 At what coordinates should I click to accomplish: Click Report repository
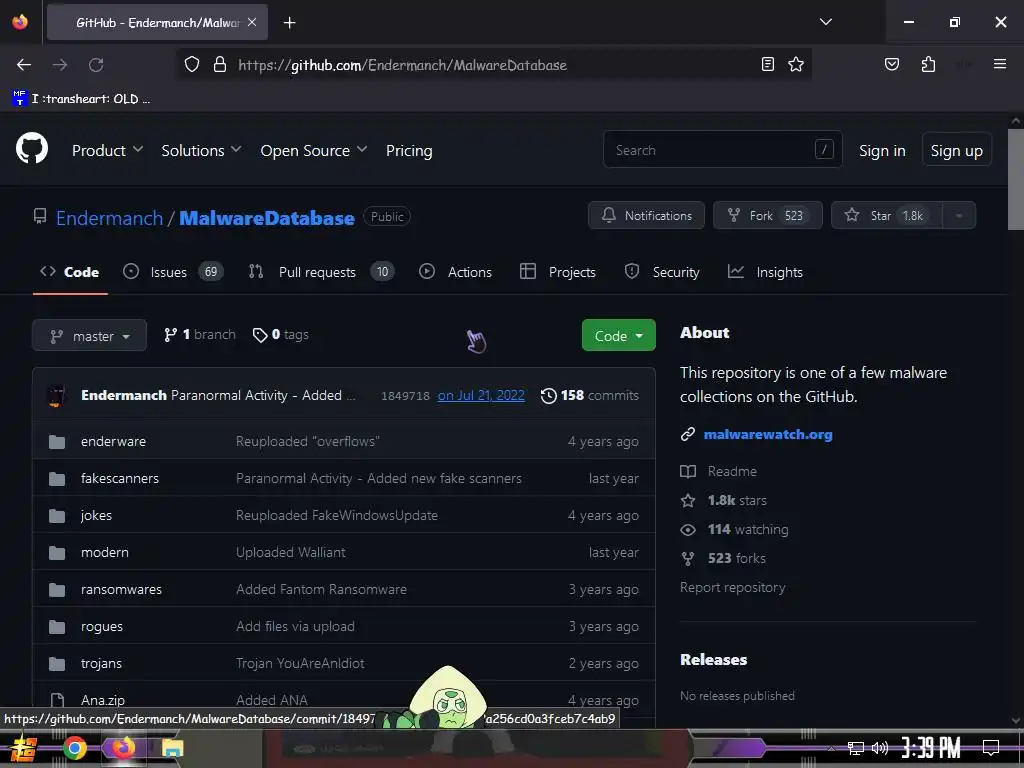[x=732, y=587]
